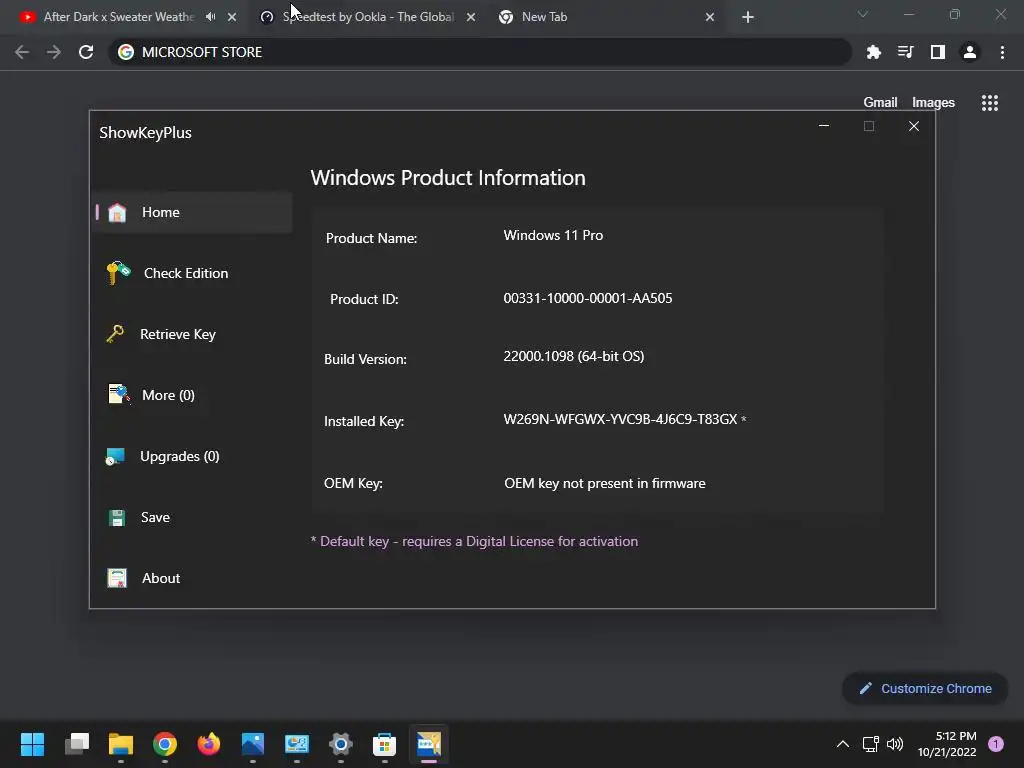Click Save in the ShowKeyPlus sidebar
The image size is (1024, 768).
[155, 517]
